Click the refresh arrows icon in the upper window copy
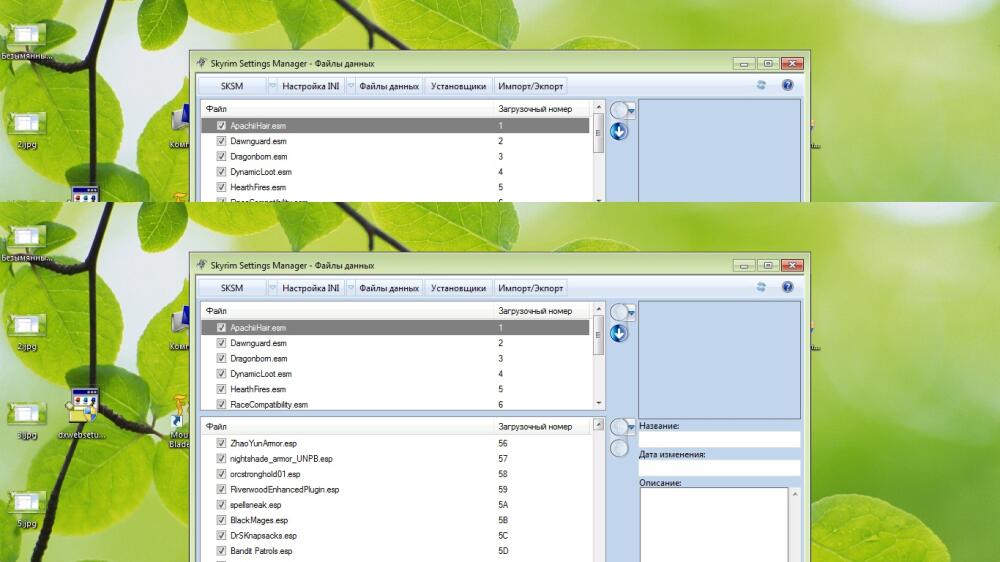 pyautogui.click(x=761, y=85)
